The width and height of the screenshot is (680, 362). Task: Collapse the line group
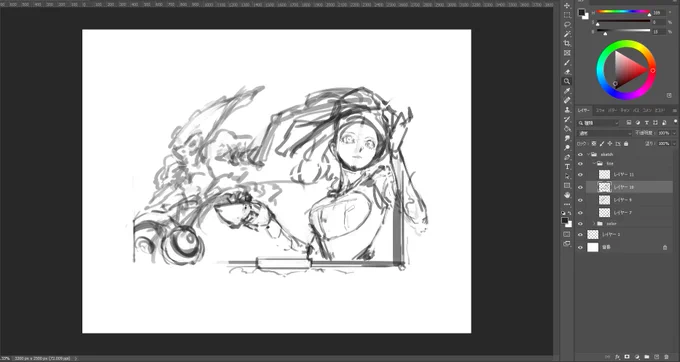tap(594, 163)
